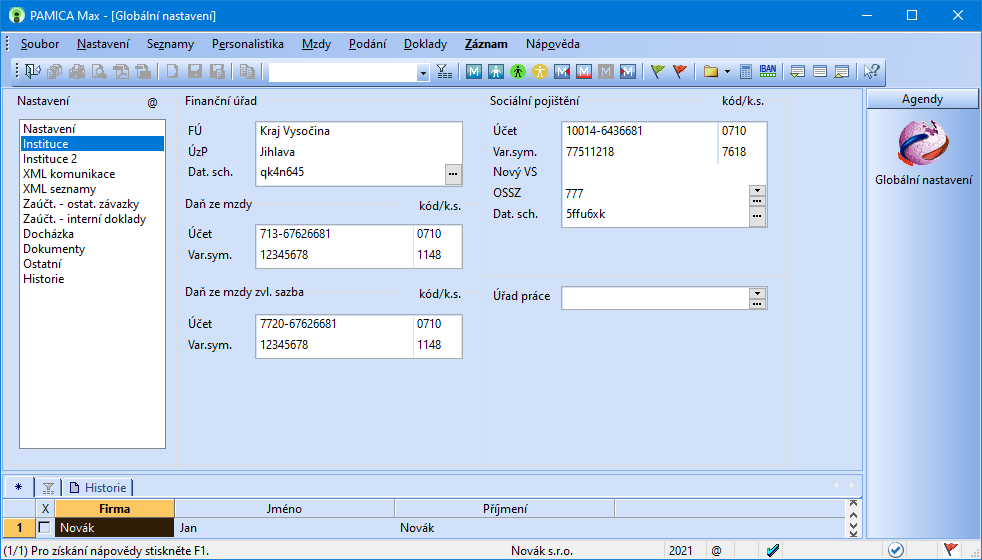Open the Úřad práce dropdown list

pyautogui.click(x=757, y=293)
